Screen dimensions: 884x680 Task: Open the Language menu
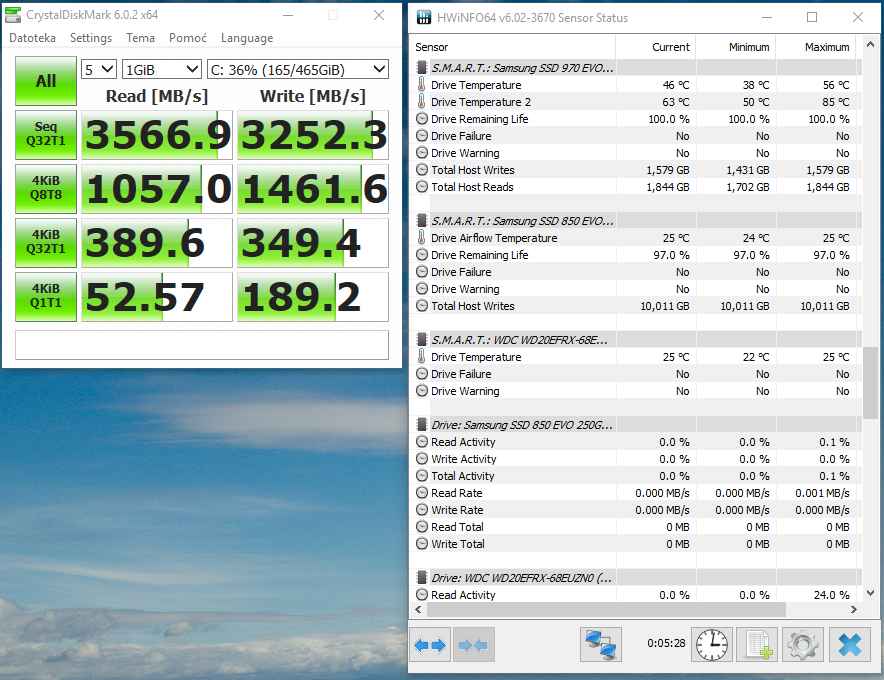pos(246,38)
